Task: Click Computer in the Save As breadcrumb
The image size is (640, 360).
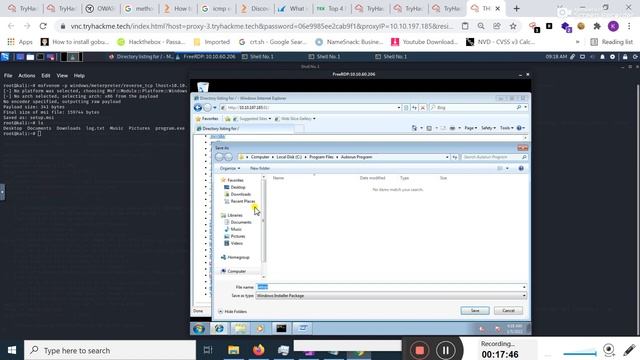Action: (260, 157)
